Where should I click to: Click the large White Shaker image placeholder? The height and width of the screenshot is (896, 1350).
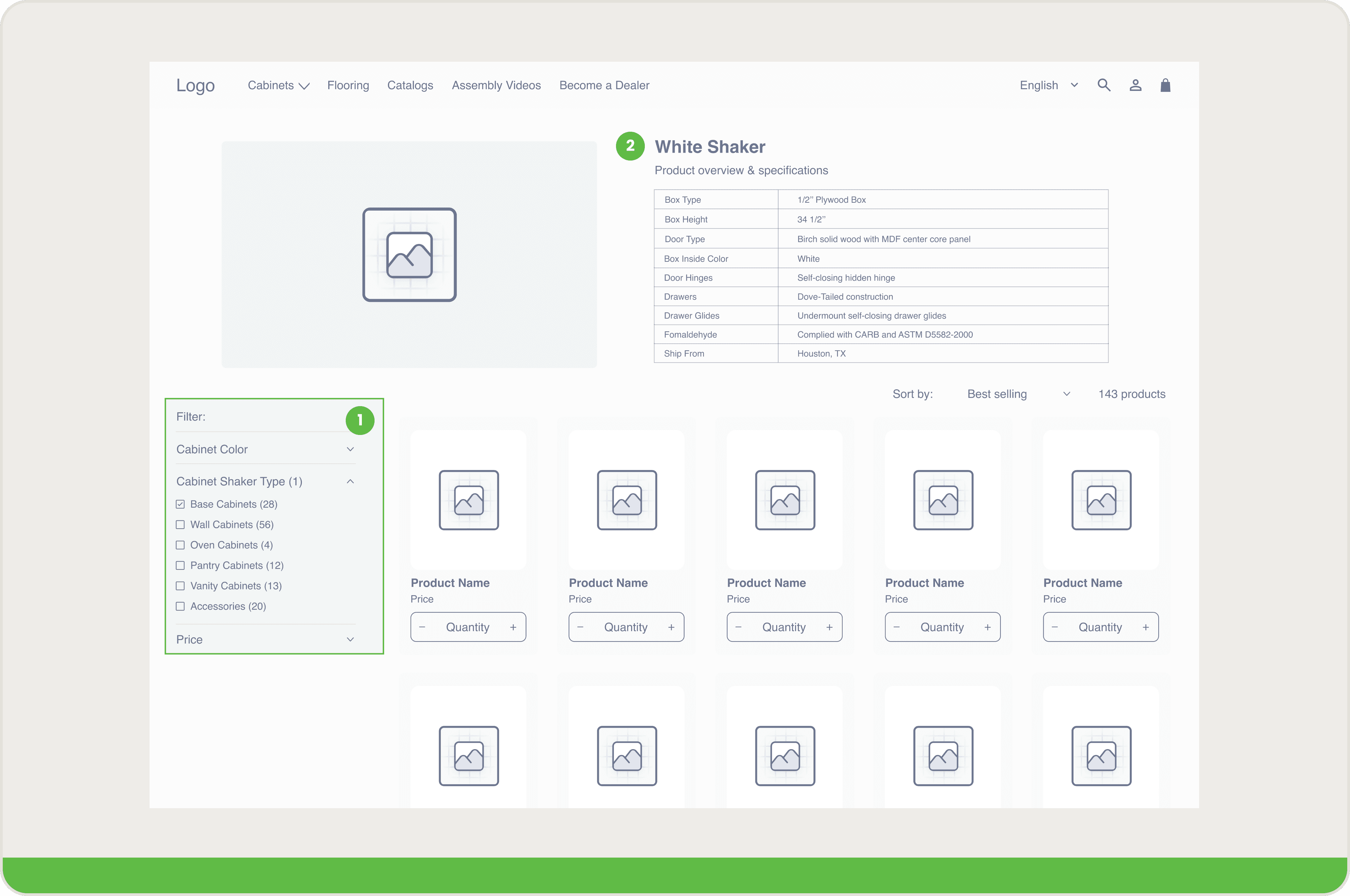(409, 254)
